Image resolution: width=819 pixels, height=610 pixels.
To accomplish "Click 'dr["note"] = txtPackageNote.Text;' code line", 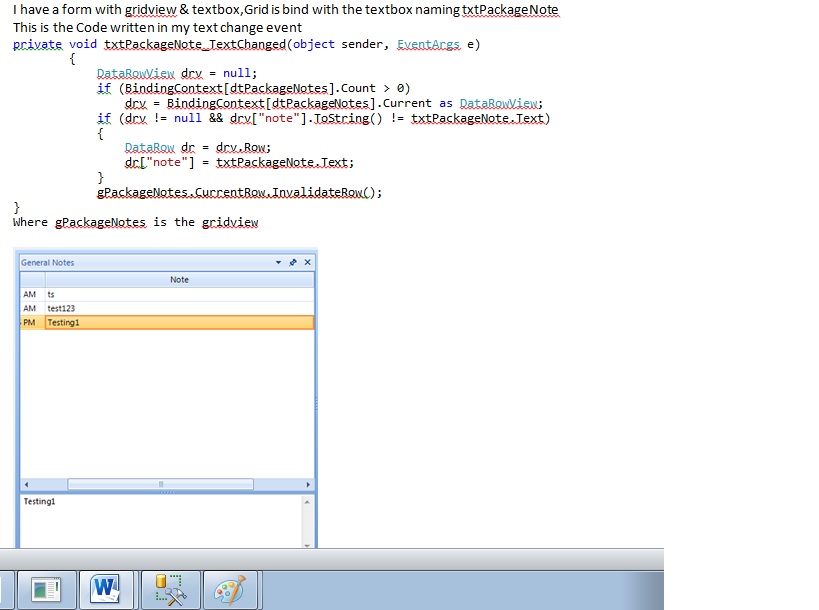I will (239, 162).
